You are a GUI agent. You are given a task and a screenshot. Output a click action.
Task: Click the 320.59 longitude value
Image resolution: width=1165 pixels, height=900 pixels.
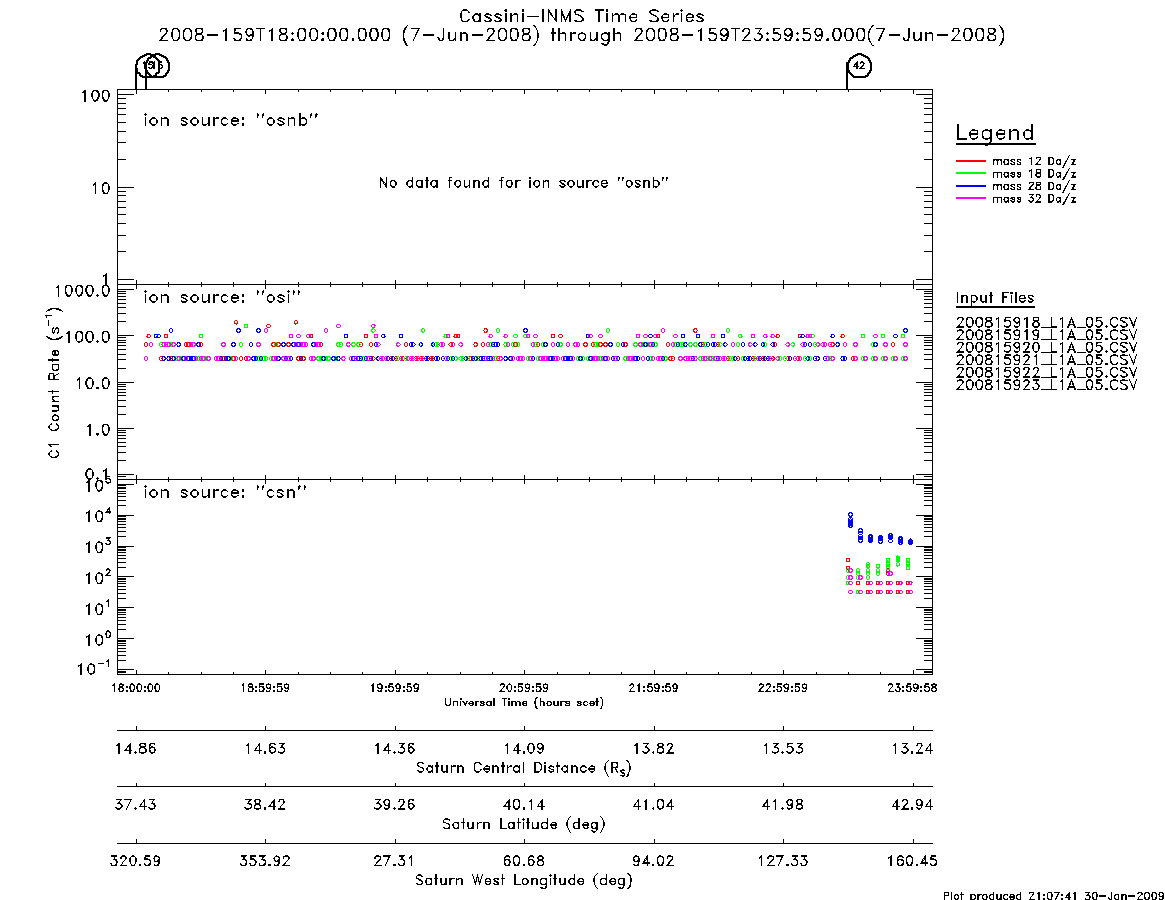coord(136,861)
